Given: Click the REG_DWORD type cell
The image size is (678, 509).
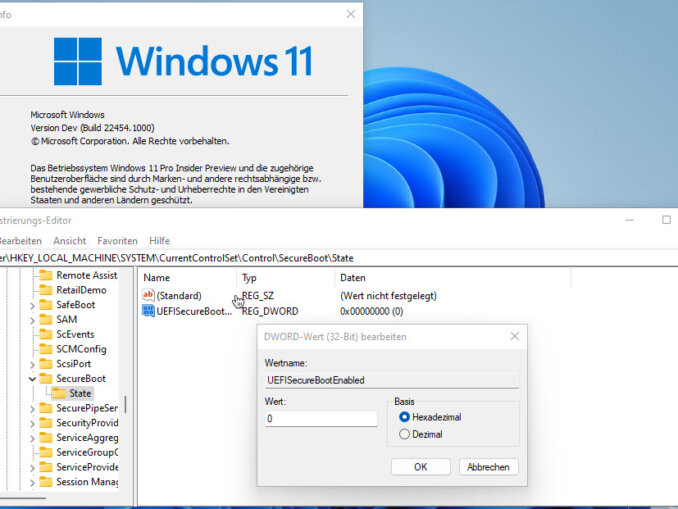Looking at the screenshot, I should coord(270,311).
